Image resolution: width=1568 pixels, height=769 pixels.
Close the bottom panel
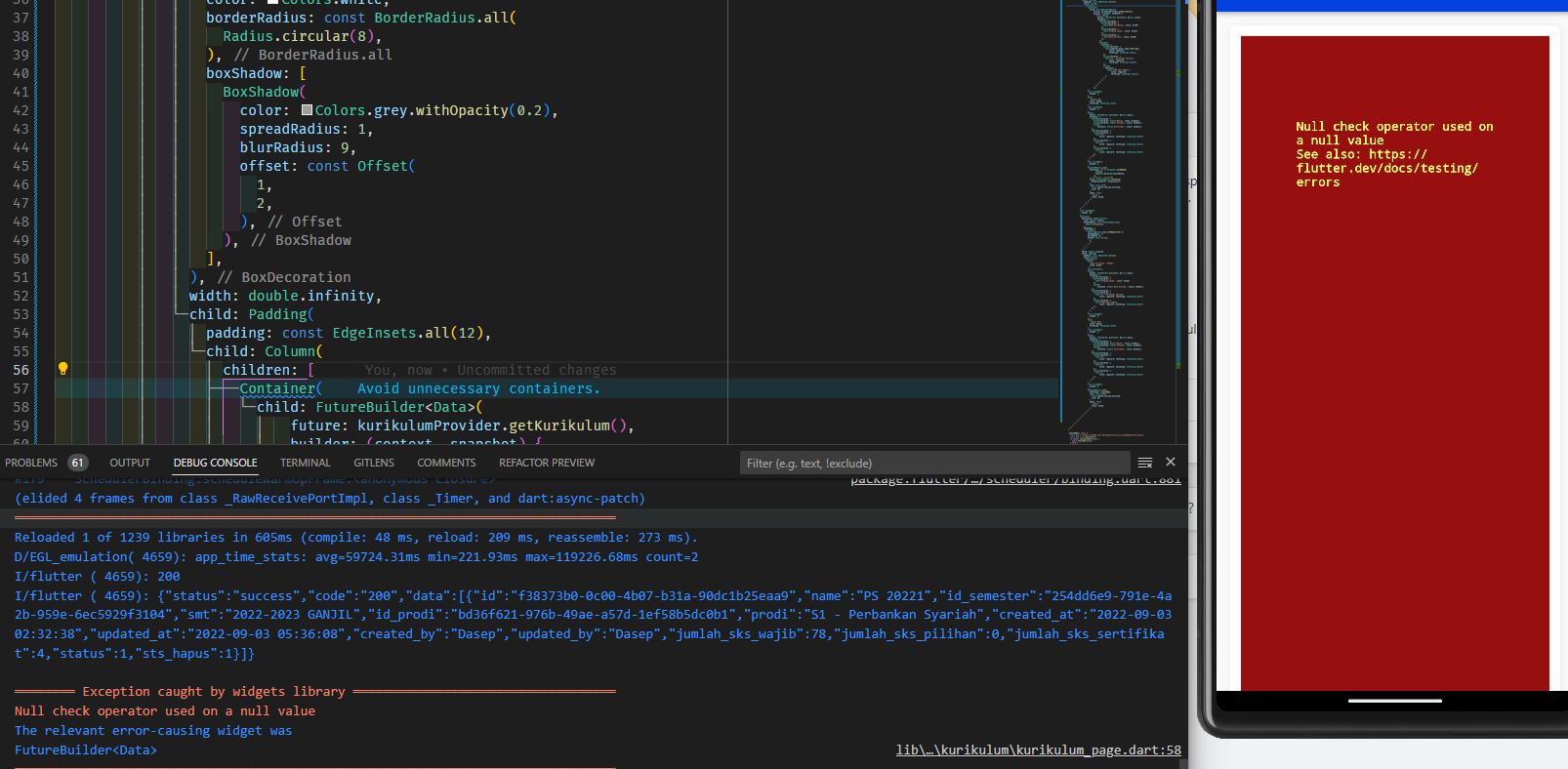tap(1171, 462)
